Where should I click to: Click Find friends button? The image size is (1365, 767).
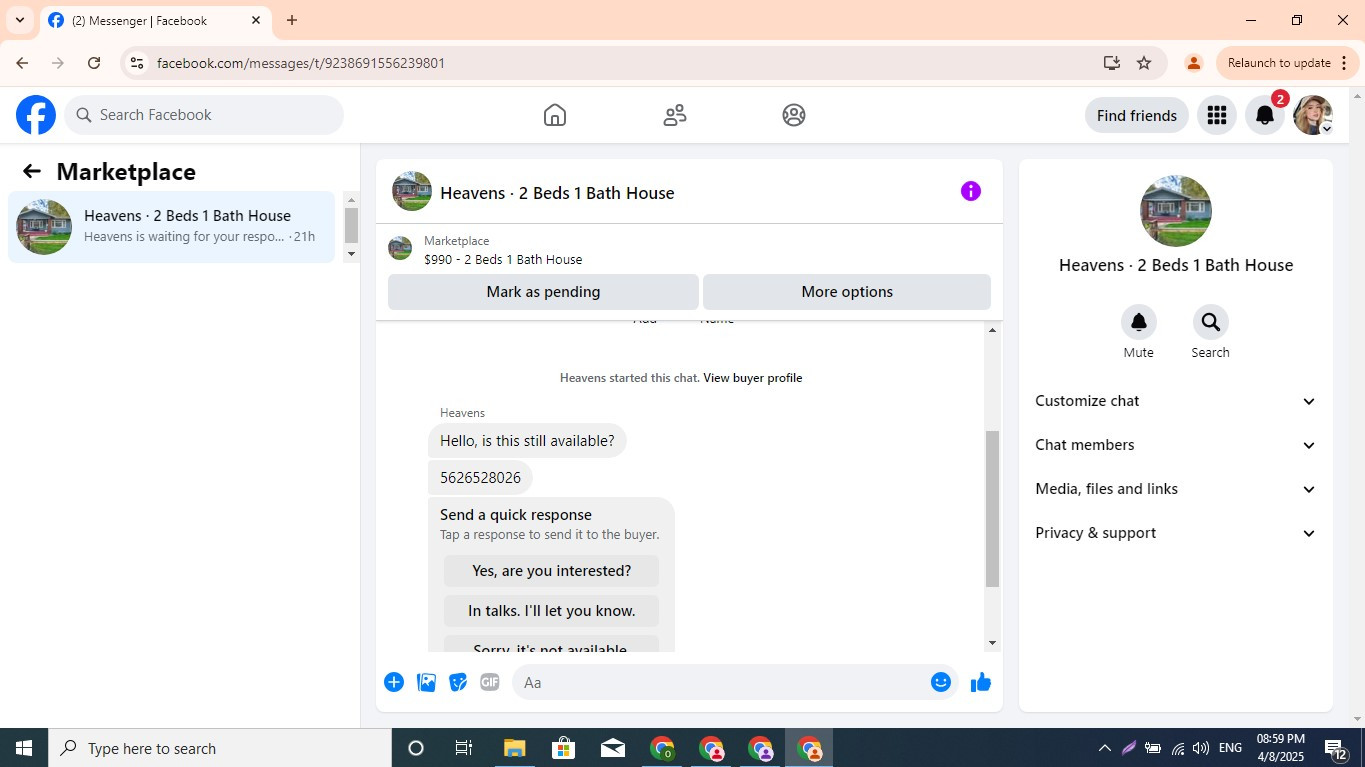click(1137, 115)
